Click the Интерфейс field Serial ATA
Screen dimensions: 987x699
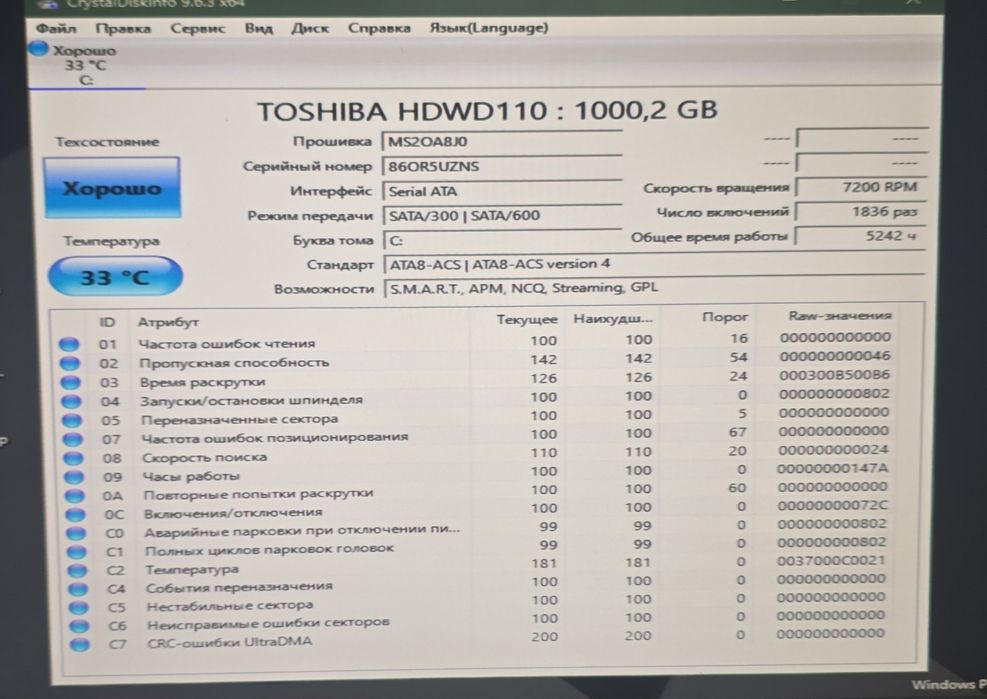[x=502, y=191]
